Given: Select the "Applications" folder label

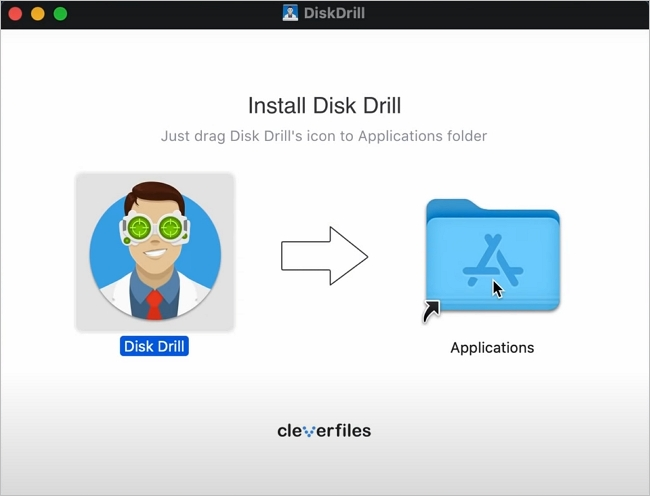Looking at the screenshot, I should [x=492, y=348].
